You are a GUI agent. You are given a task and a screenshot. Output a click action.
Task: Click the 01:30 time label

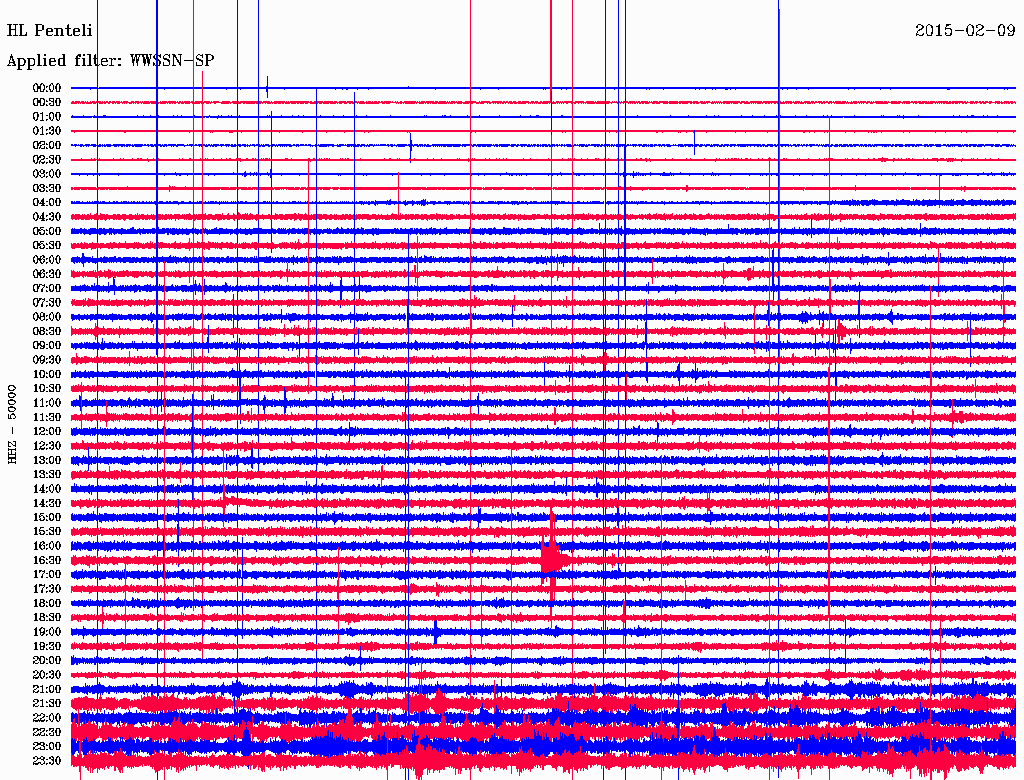coord(46,131)
